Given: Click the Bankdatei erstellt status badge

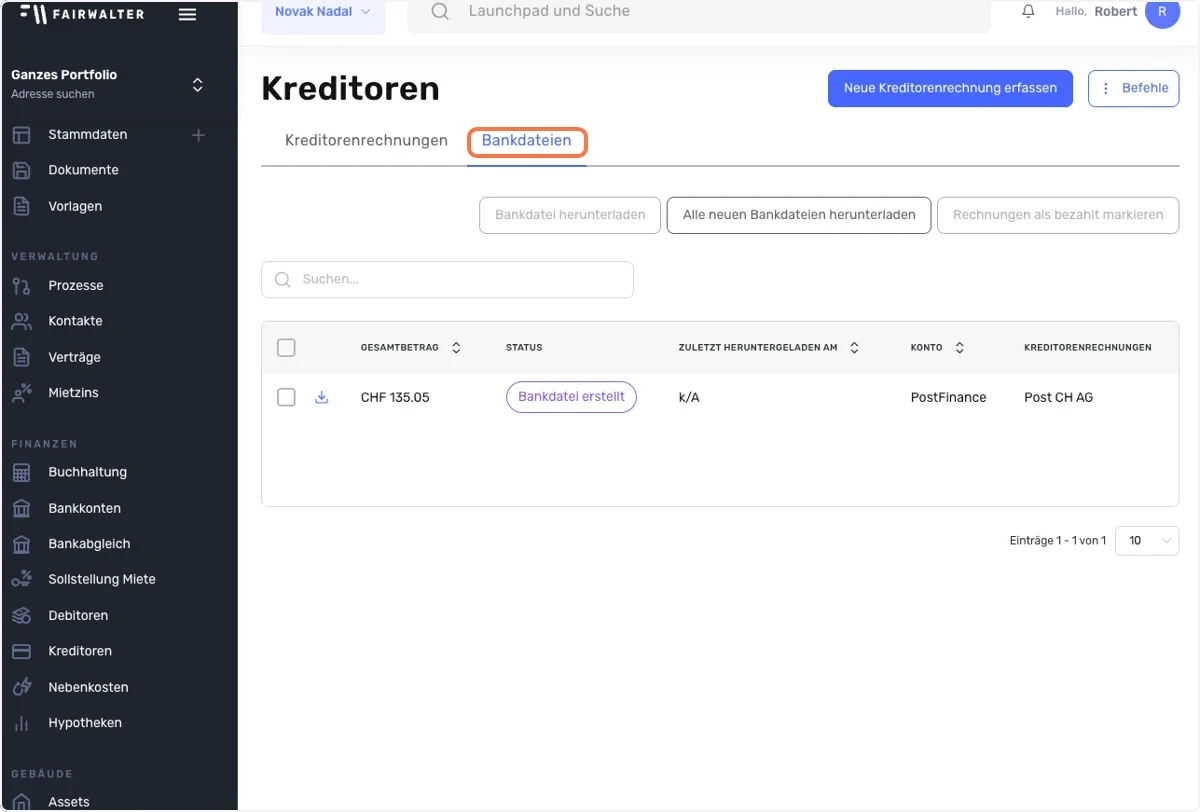Looking at the screenshot, I should click(x=571, y=397).
